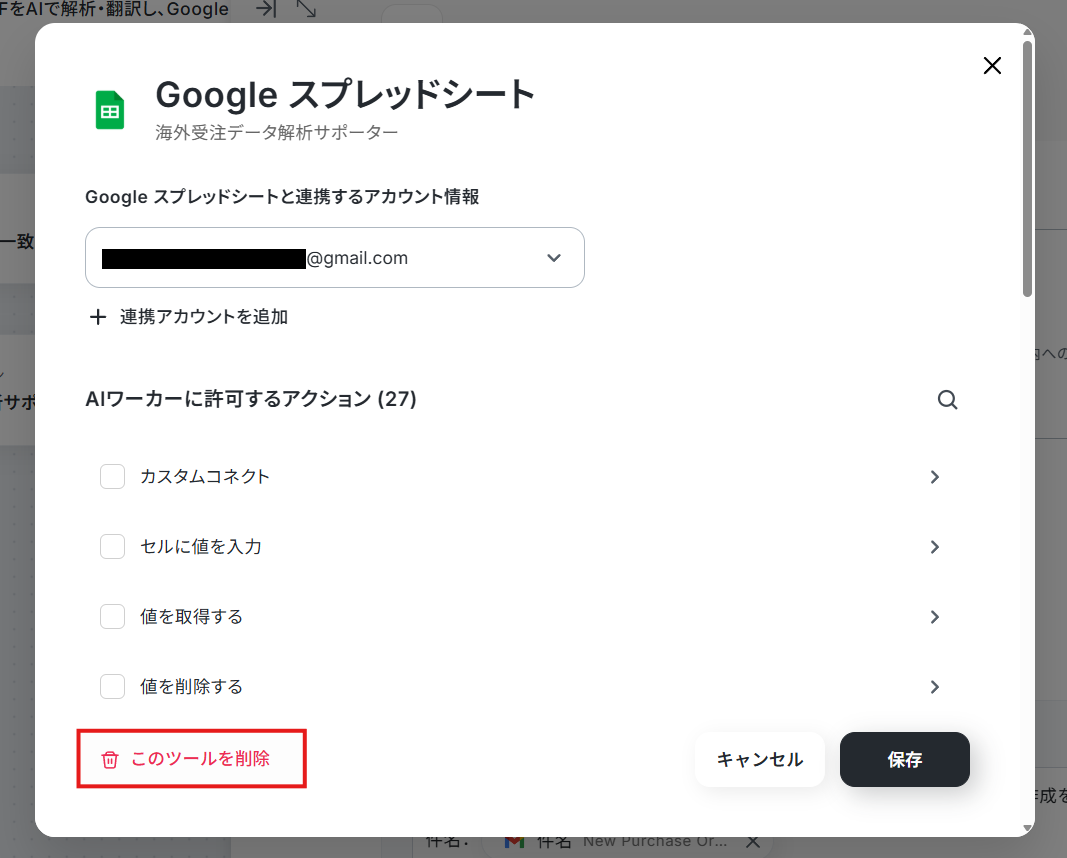Click the expand diagonal arrow icon behind dialog
This screenshot has width=1067, height=858.
click(x=306, y=8)
